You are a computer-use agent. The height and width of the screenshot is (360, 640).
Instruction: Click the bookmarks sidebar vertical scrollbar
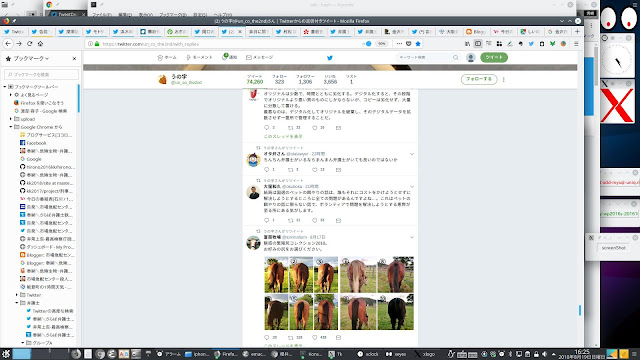click(79, 98)
